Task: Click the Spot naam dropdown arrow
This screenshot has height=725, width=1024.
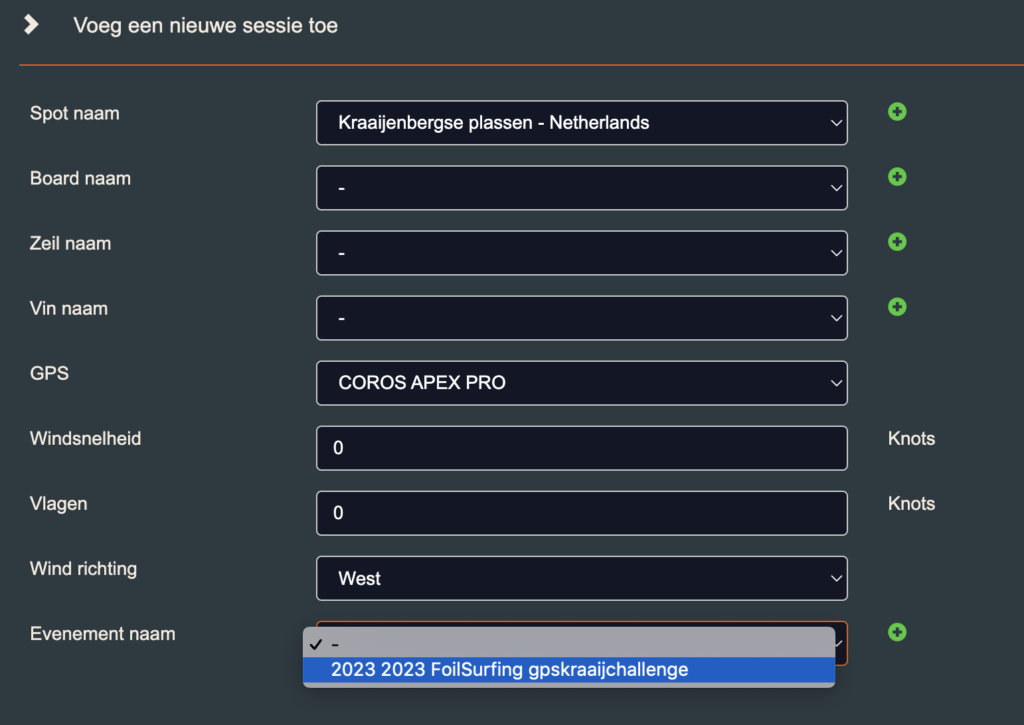Action: pyautogui.click(x=836, y=123)
